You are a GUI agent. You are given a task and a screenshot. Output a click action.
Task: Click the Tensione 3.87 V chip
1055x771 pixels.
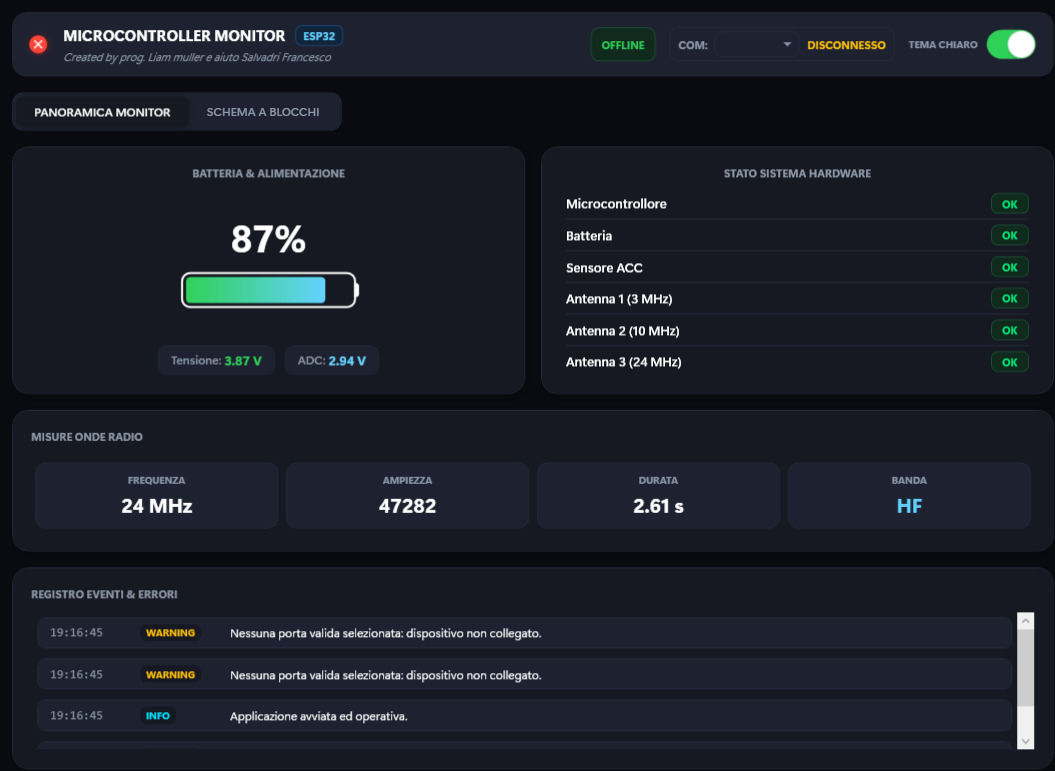[x=216, y=361]
